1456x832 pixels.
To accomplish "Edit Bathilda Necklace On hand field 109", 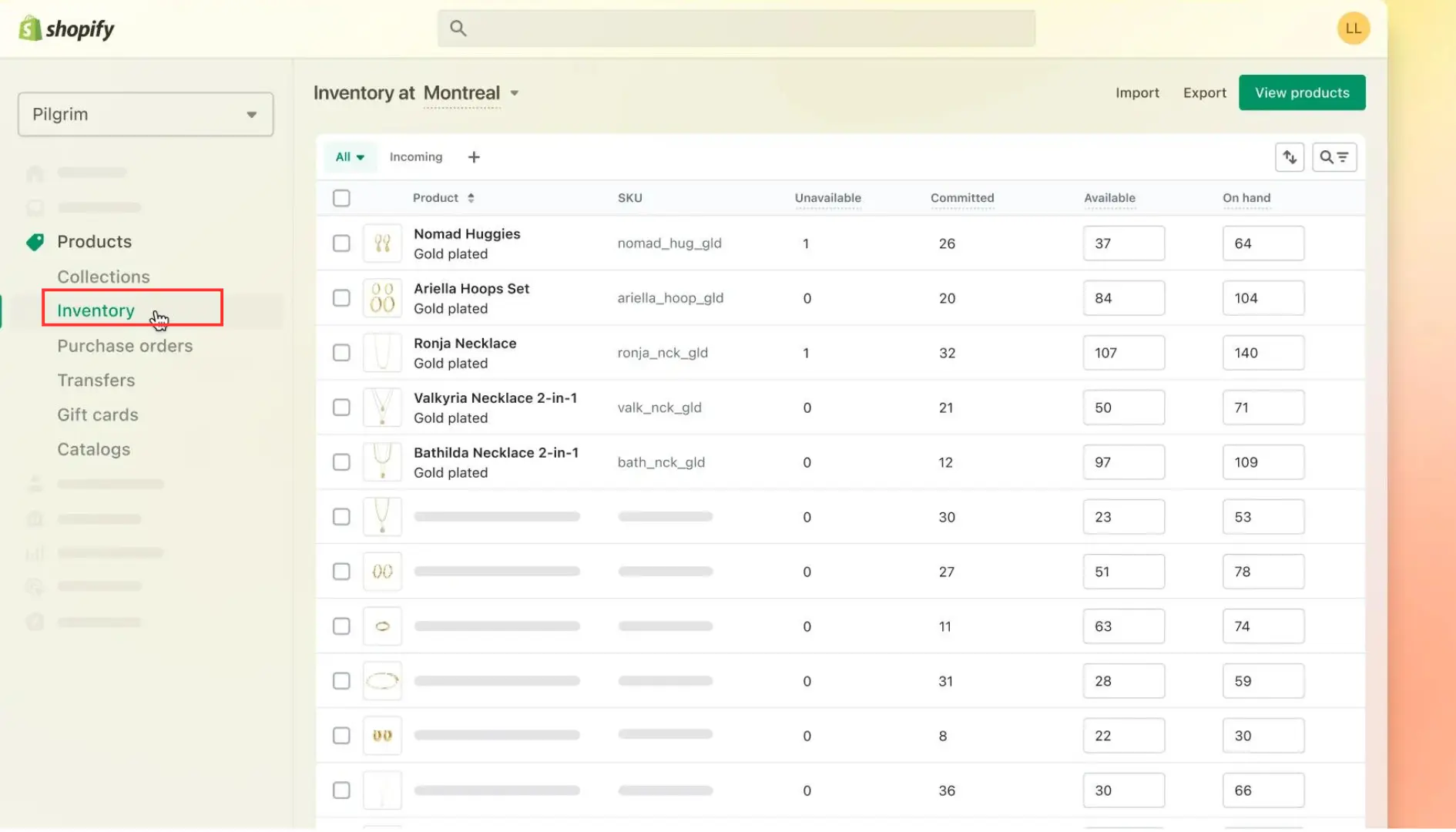I will tap(1263, 462).
